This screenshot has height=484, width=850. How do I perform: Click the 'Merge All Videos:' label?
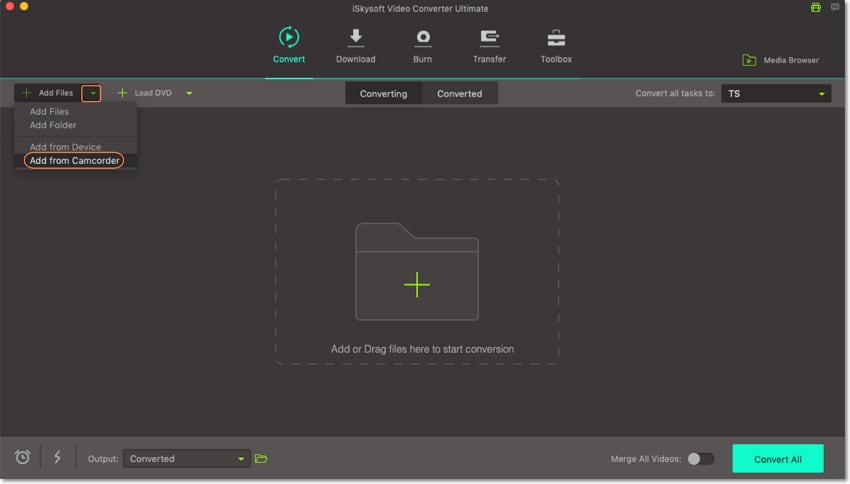click(x=646, y=459)
